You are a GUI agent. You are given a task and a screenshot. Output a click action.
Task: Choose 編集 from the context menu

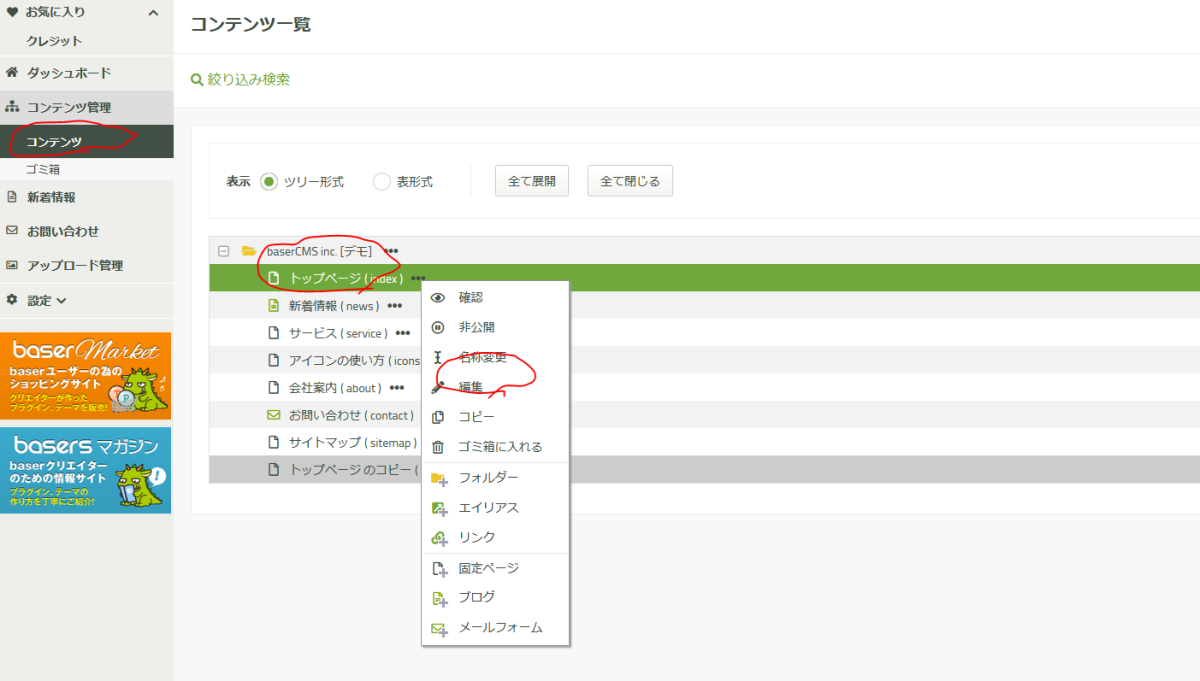click(471, 387)
